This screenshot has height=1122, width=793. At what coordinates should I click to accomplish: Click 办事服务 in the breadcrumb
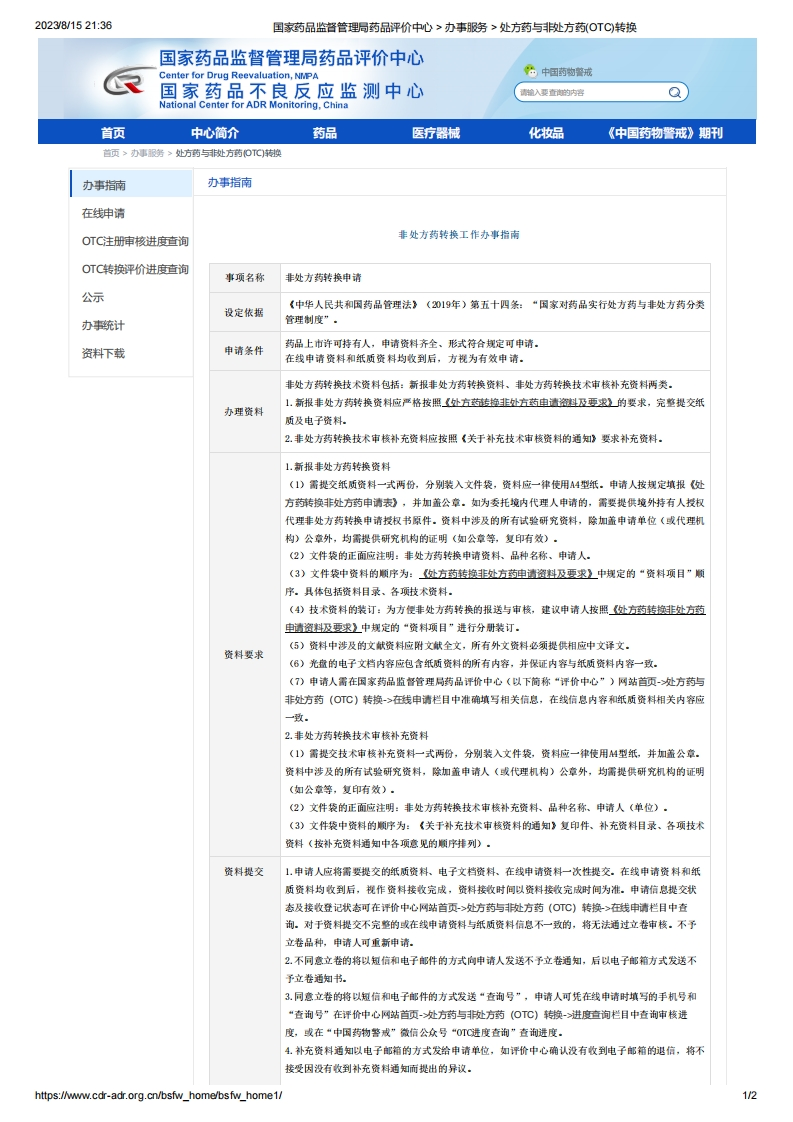pyautogui.click(x=147, y=154)
